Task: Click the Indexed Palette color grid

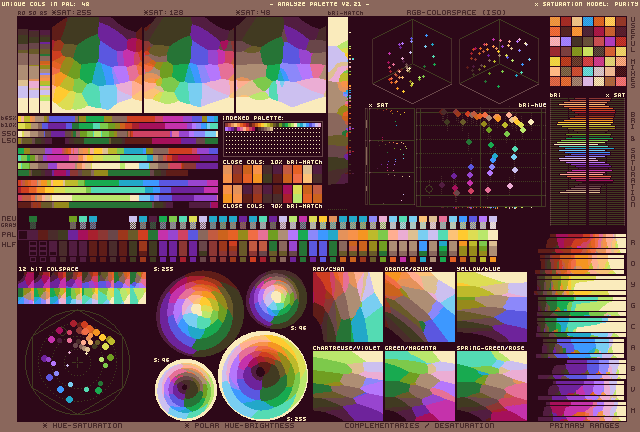Action: point(272,138)
